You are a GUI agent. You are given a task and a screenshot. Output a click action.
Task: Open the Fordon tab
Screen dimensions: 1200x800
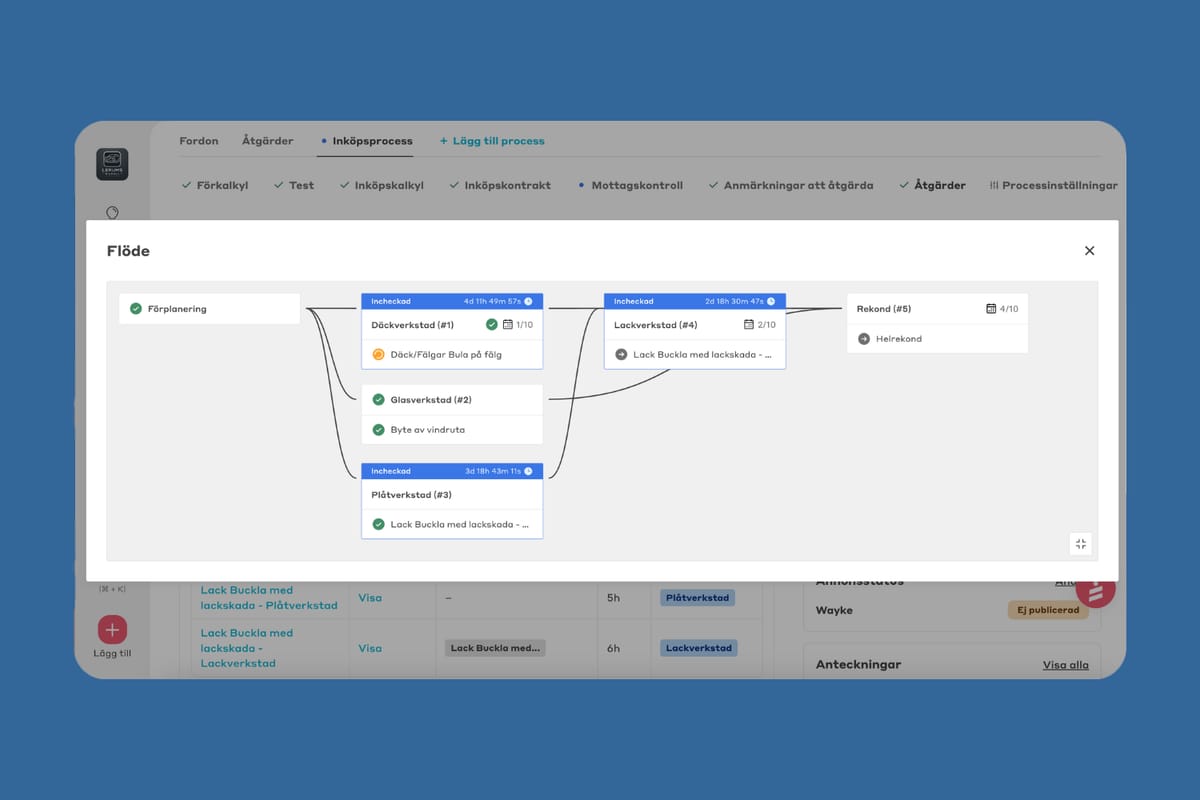click(x=198, y=141)
